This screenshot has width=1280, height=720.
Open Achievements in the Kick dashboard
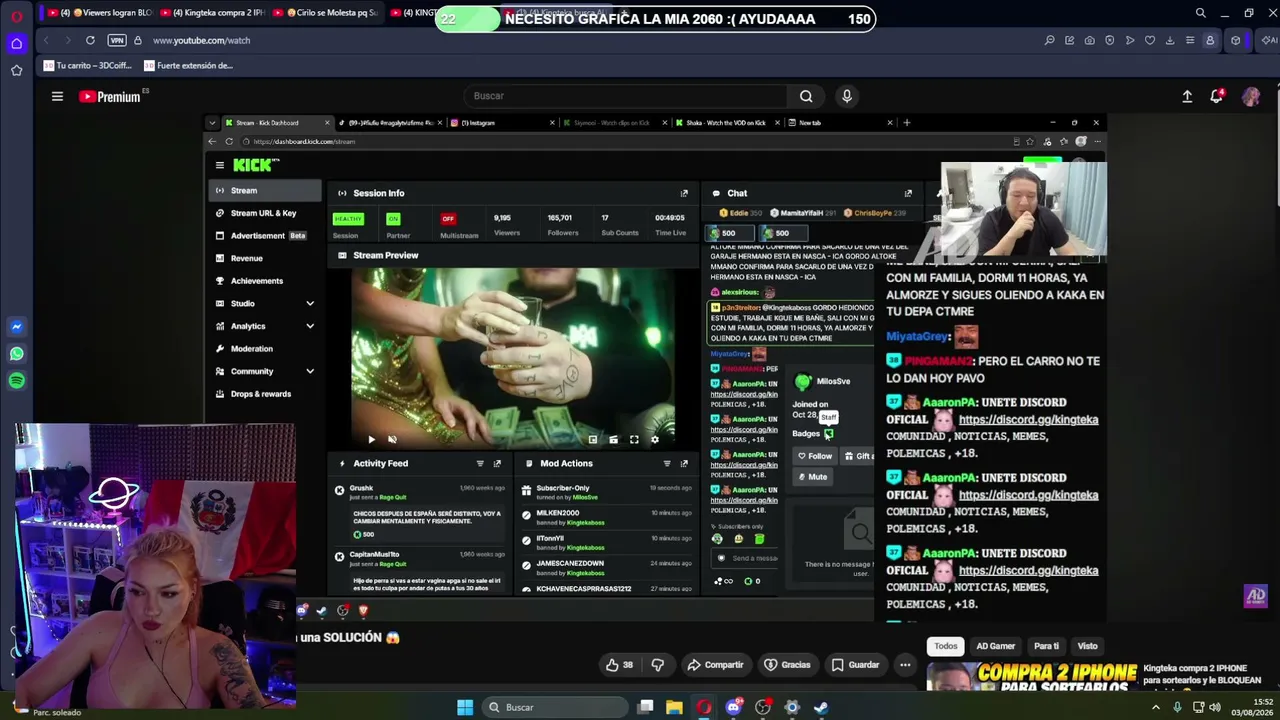[x=265, y=281]
